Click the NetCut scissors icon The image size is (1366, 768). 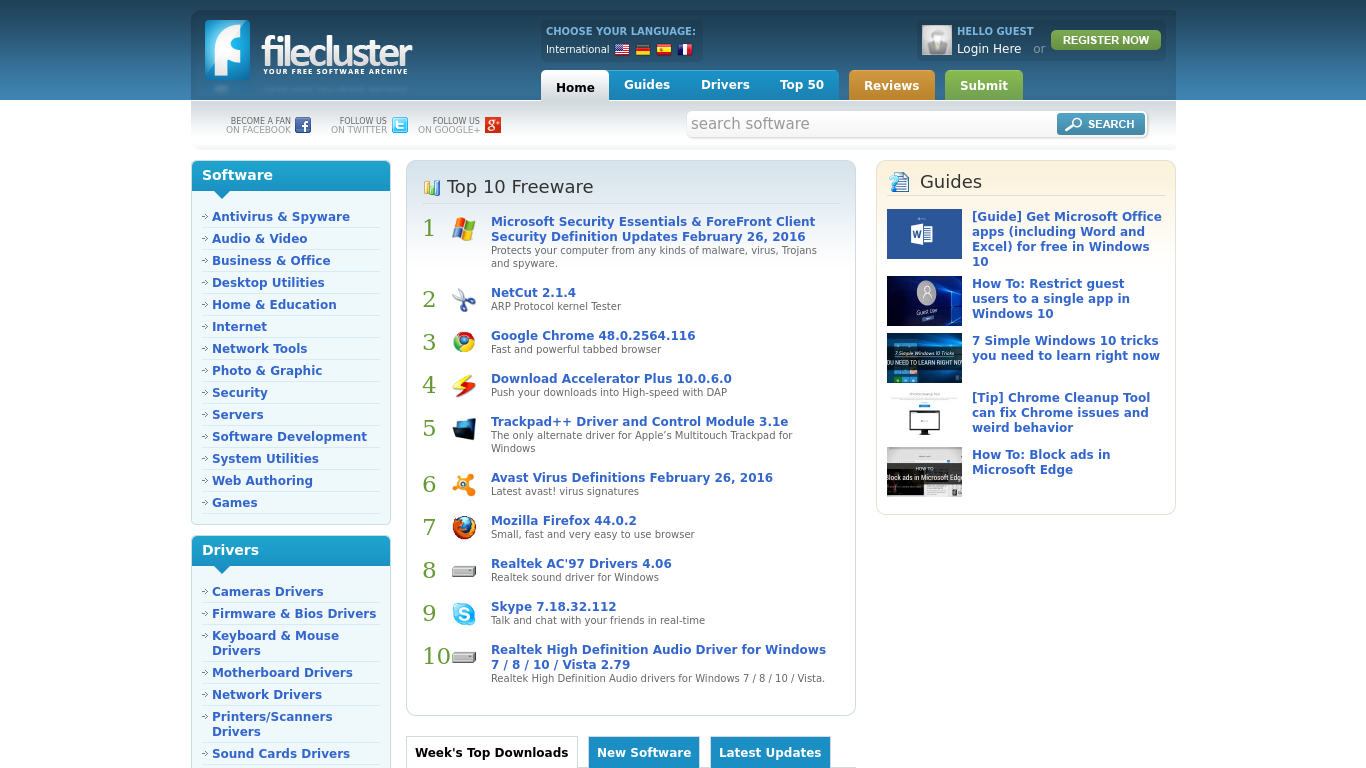[464, 300]
